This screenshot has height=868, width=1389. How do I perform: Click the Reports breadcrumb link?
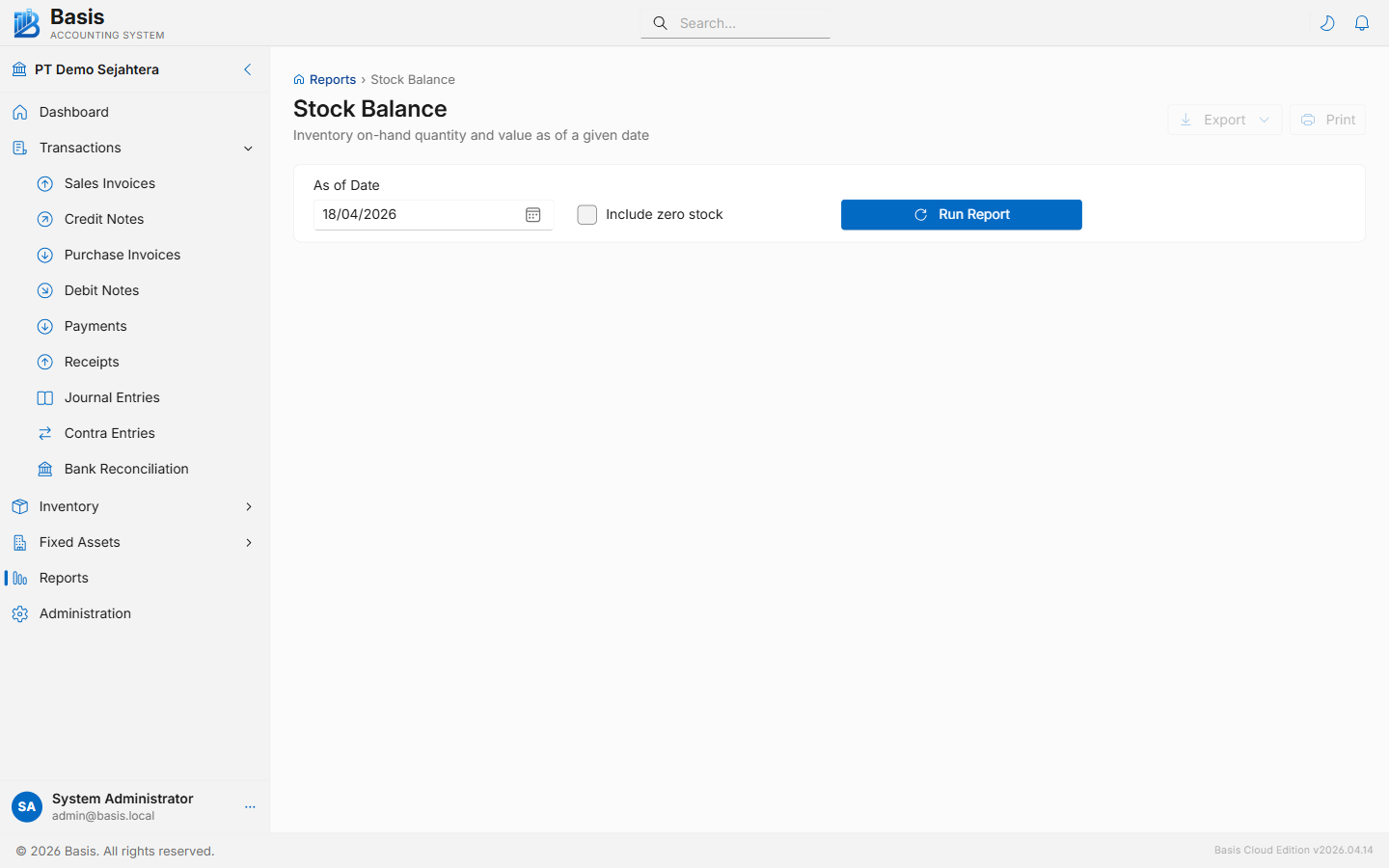[333, 80]
